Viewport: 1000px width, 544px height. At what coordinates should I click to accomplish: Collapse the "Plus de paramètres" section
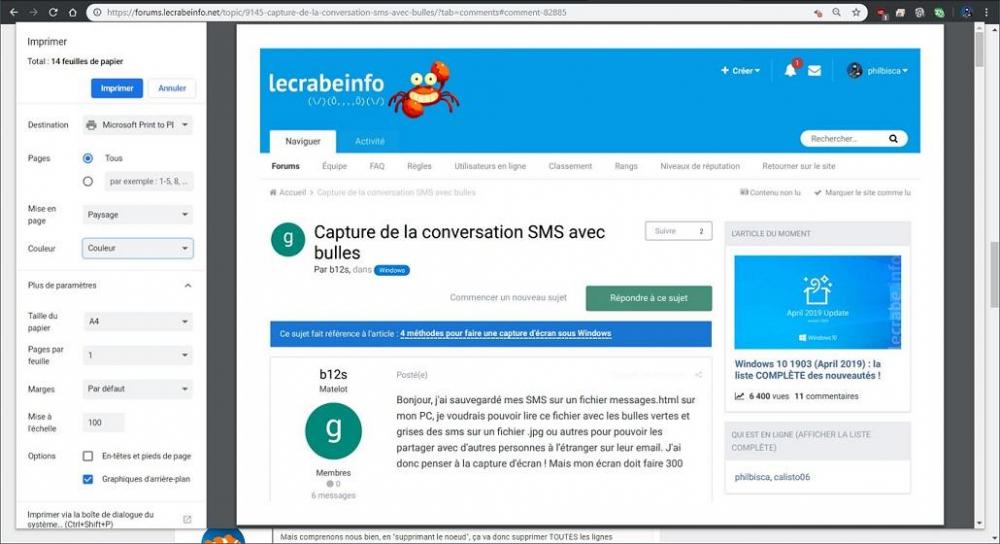click(187, 286)
